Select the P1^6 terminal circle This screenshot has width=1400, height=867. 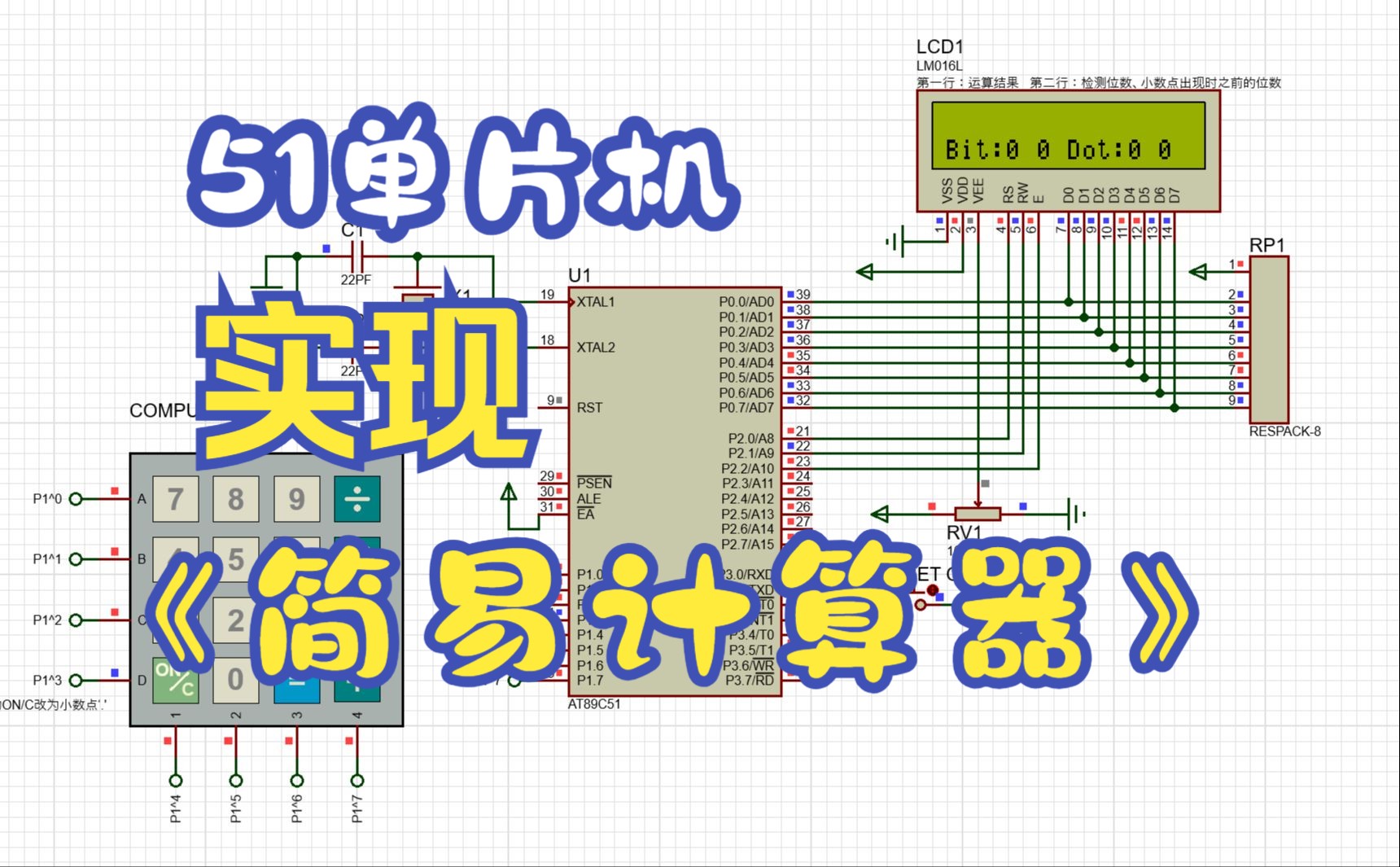coord(297,781)
